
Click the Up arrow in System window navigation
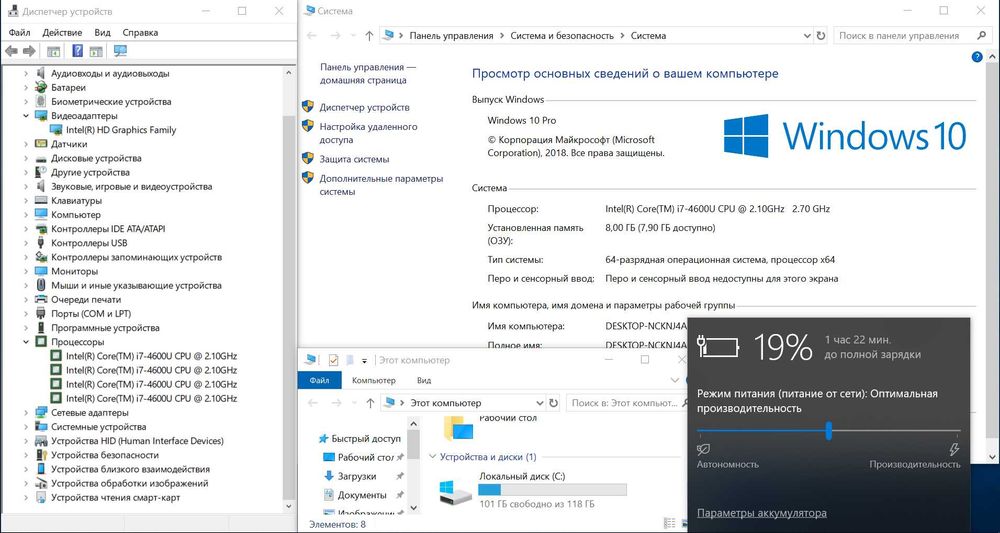(369, 36)
